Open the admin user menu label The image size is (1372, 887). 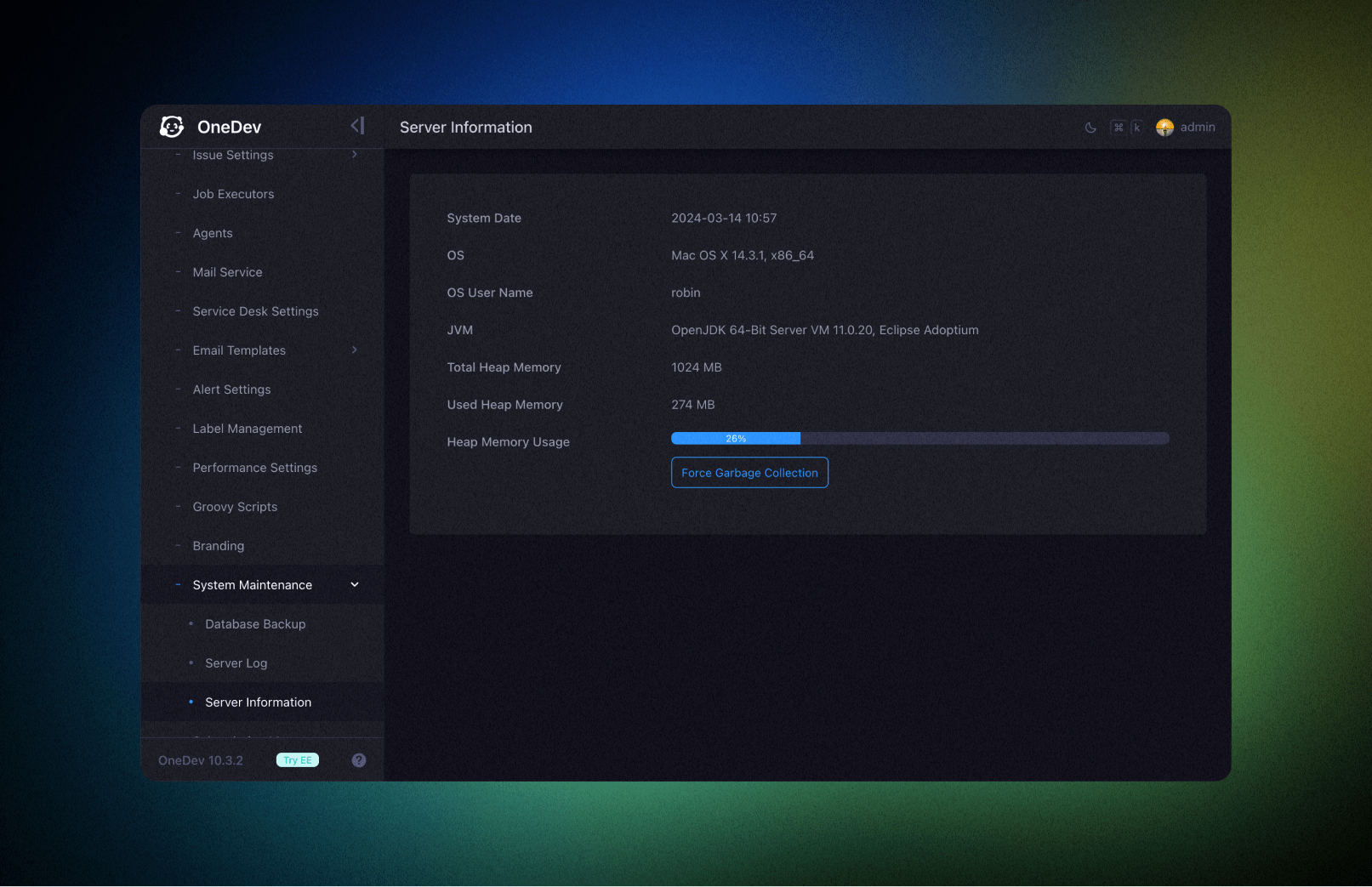pos(1198,127)
